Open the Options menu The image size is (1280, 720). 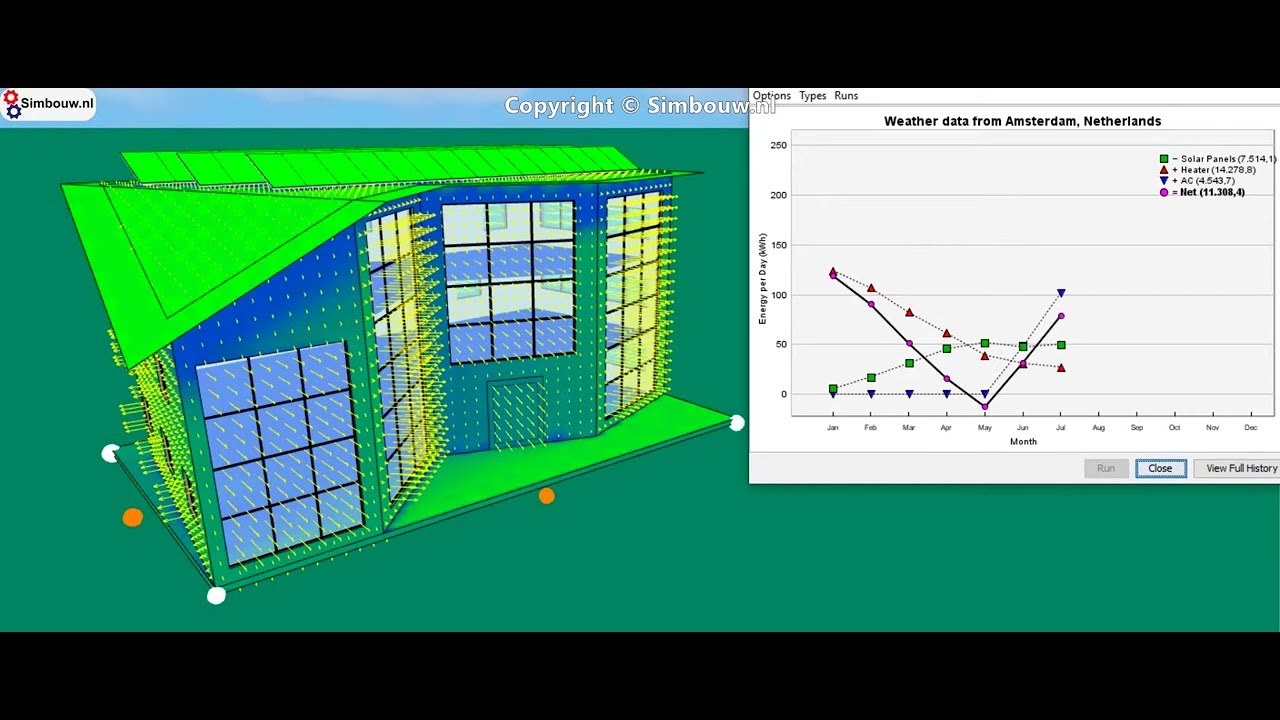tap(771, 96)
